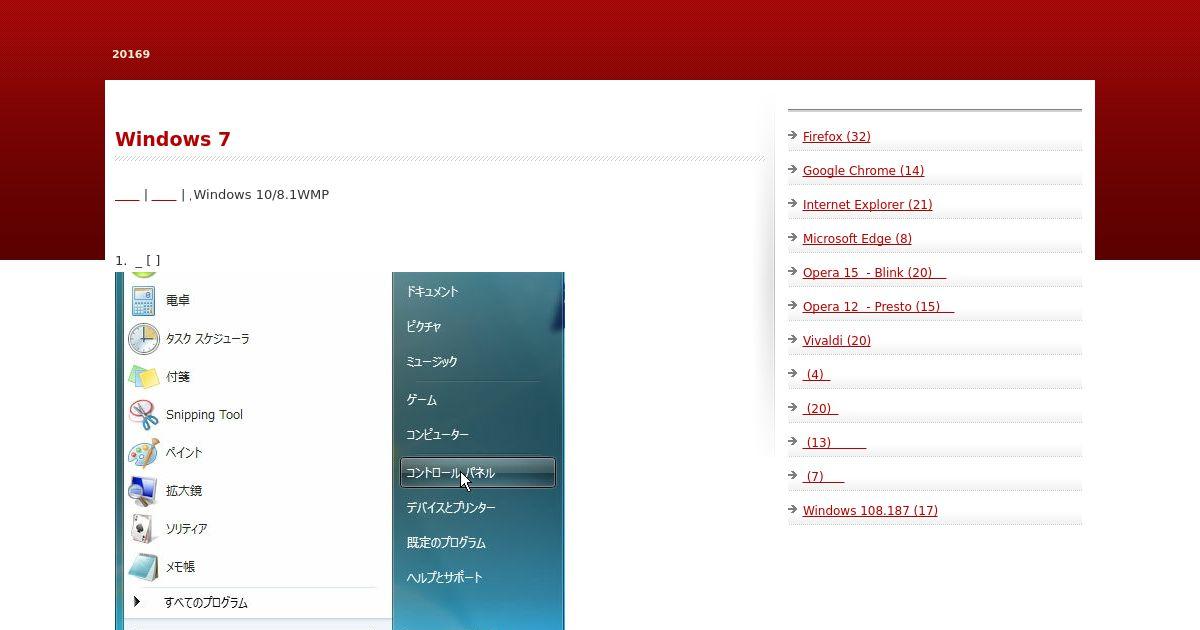Open ヘルプとサポート entry
The width and height of the screenshot is (1200, 630).
pos(444,578)
